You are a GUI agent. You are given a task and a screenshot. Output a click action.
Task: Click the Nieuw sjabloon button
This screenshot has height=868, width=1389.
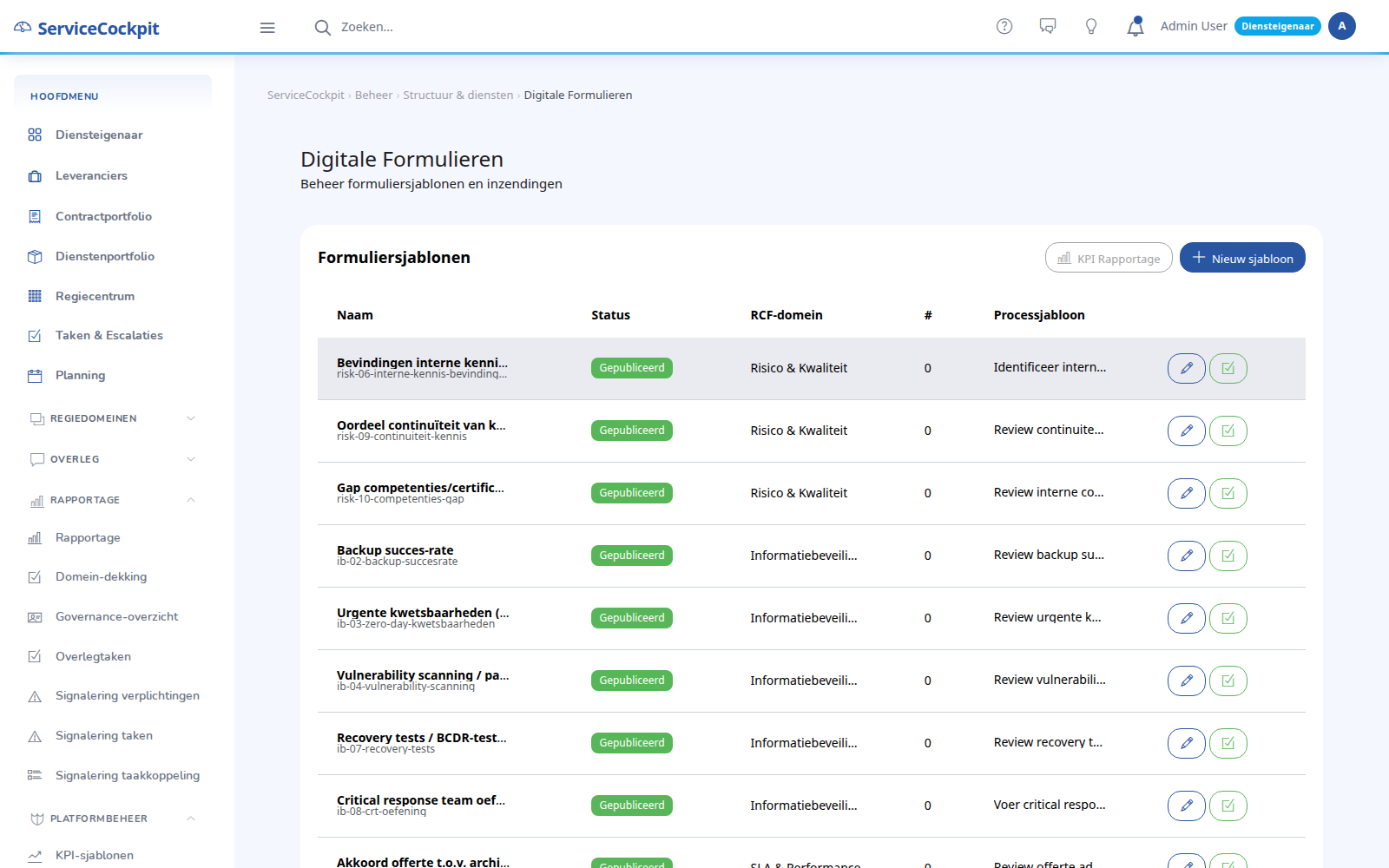pos(1242,258)
